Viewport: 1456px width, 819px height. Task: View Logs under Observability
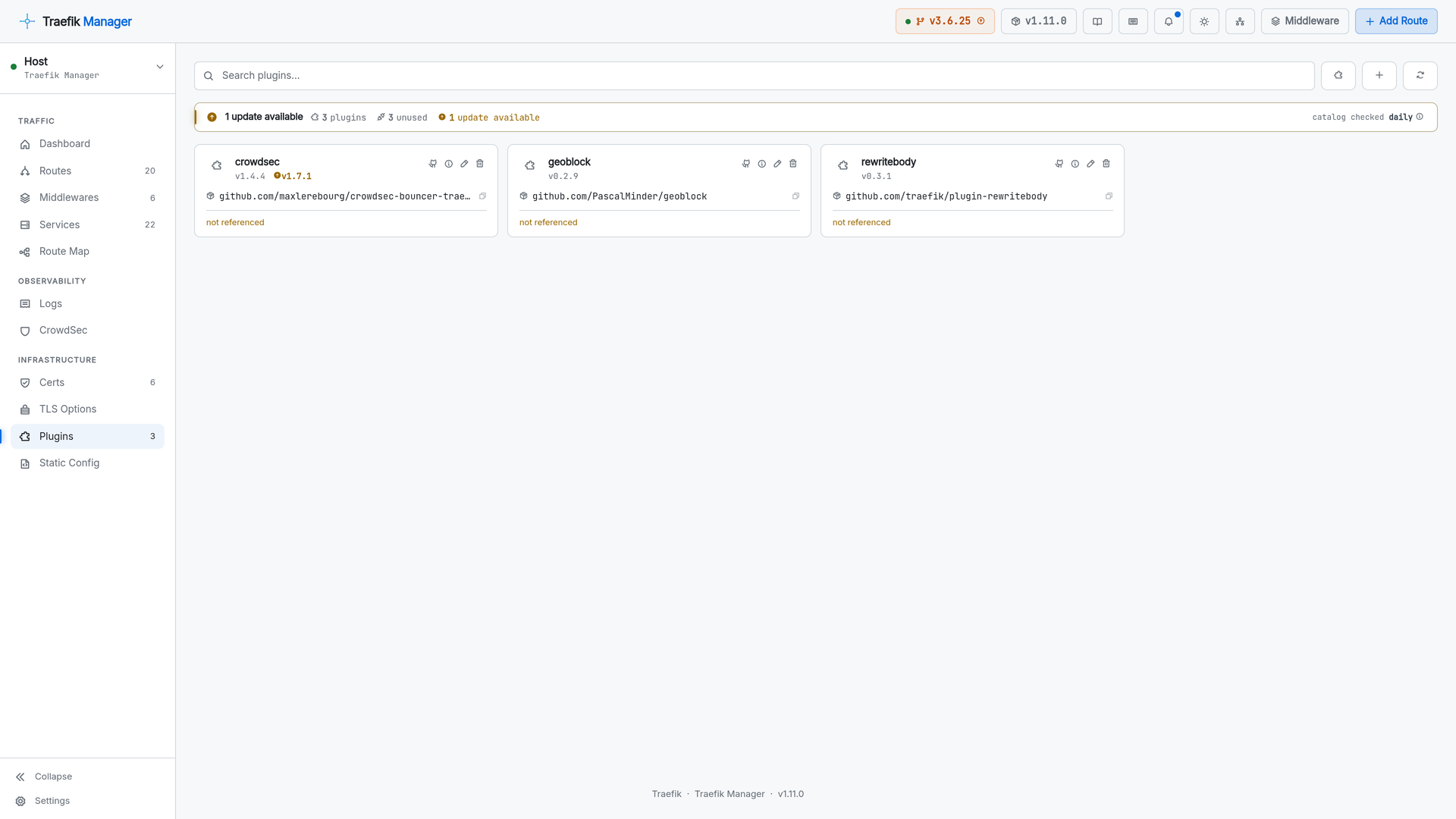[87, 304]
